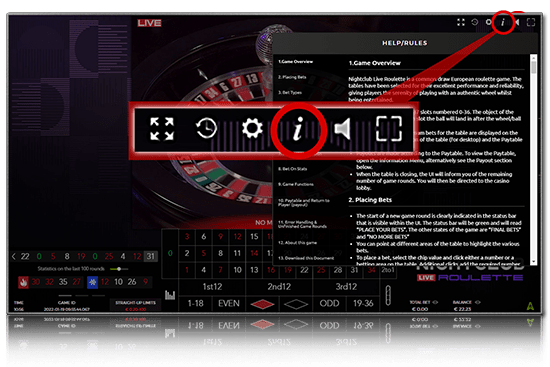Toggle fullscreen using top-right corner brackets icon

tap(531, 22)
